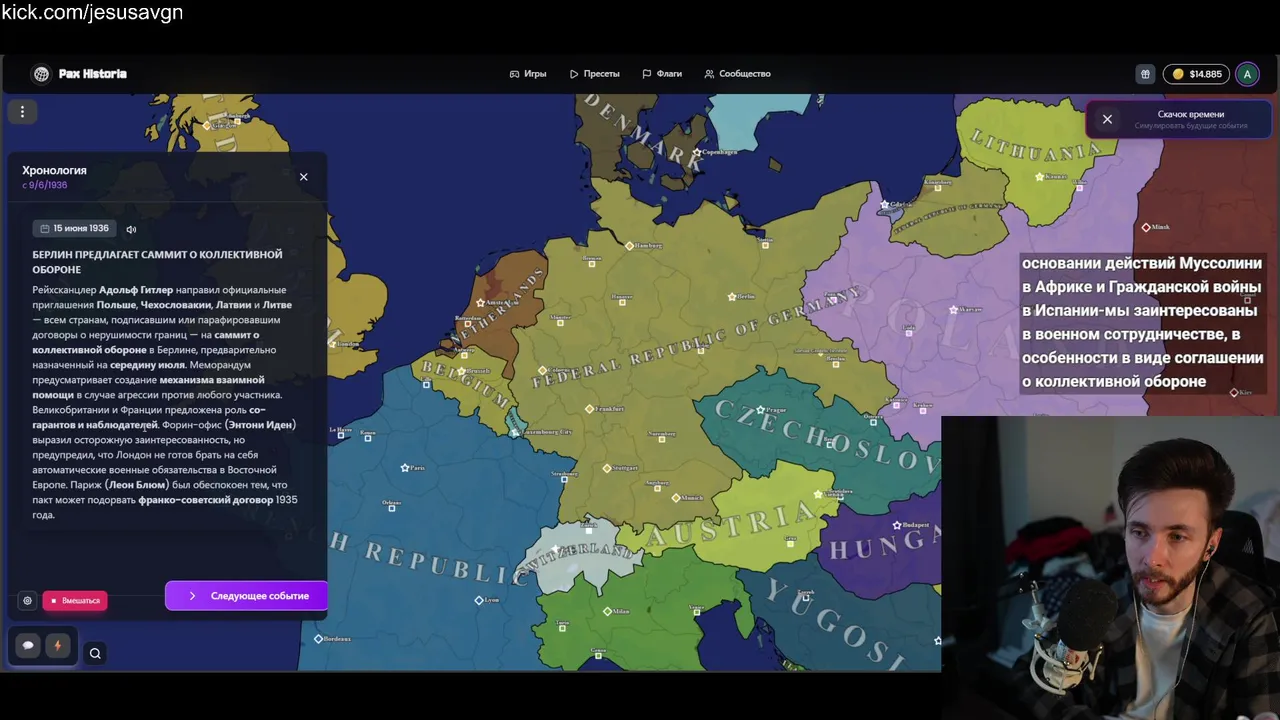Open the three-dot map menu
1280x720 pixels.
(22, 112)
